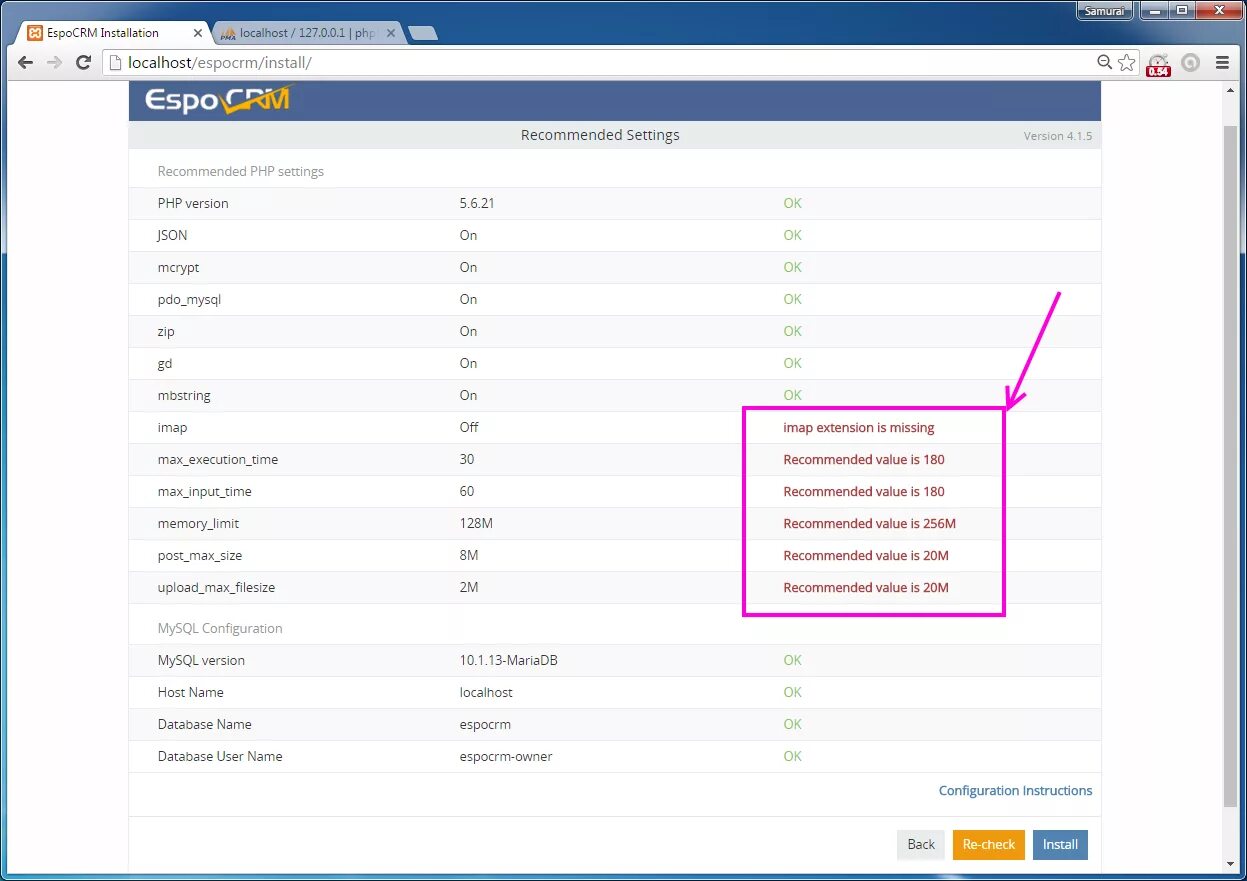Click the "memory_limit" label

pyautogui.click(x=198, y=523)
